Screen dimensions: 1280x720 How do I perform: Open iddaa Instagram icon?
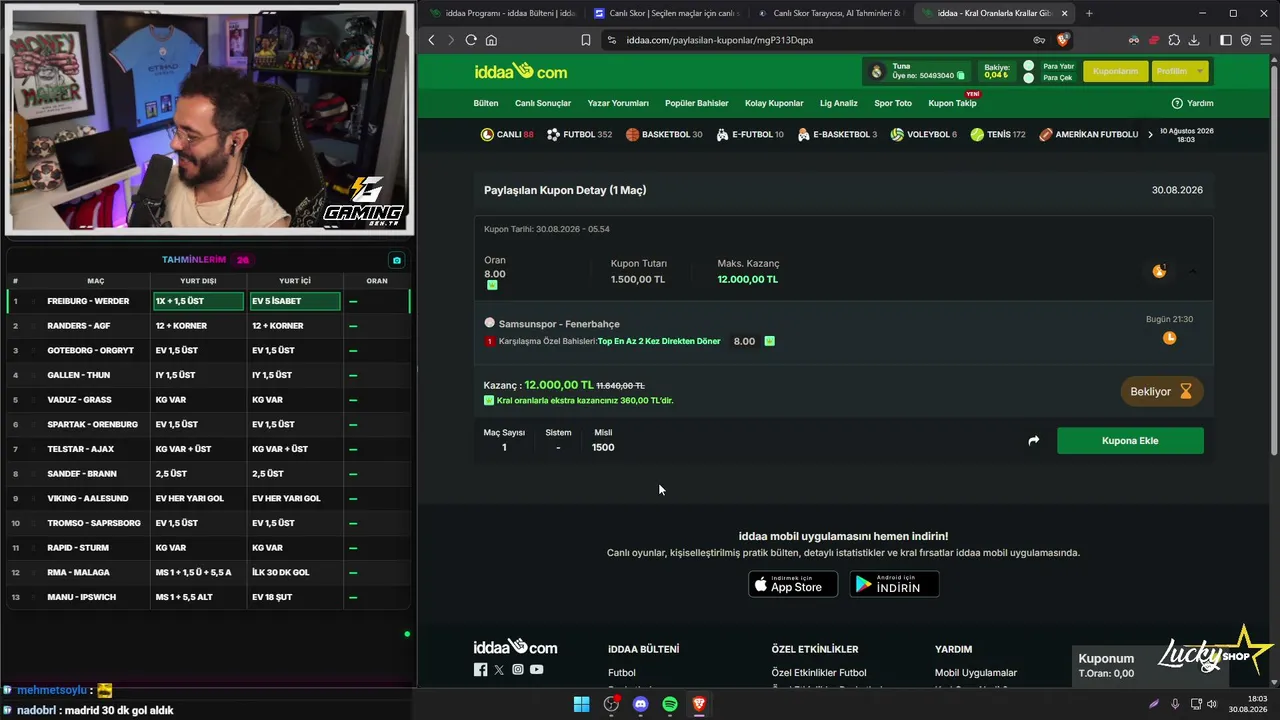[518, 669]
